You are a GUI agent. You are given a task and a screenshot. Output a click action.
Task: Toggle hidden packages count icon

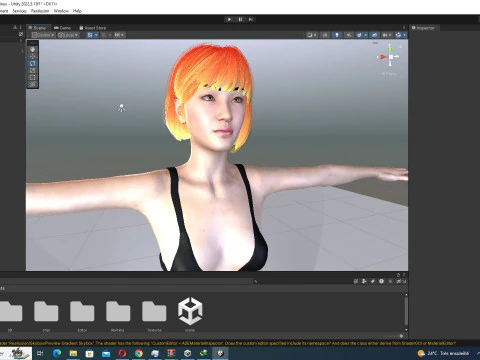click(401, 281)
